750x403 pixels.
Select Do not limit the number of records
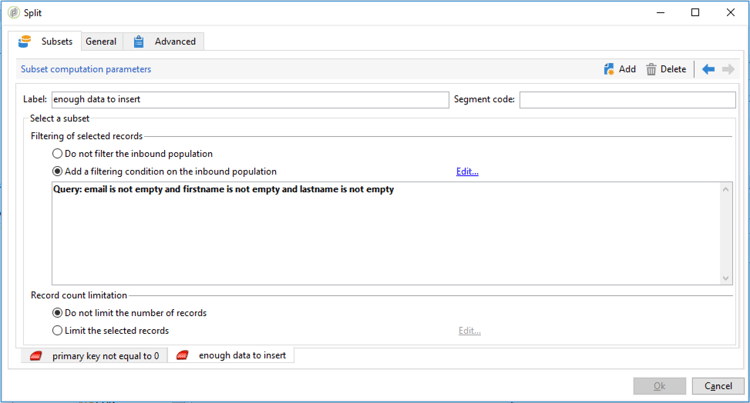click(57, 313)
